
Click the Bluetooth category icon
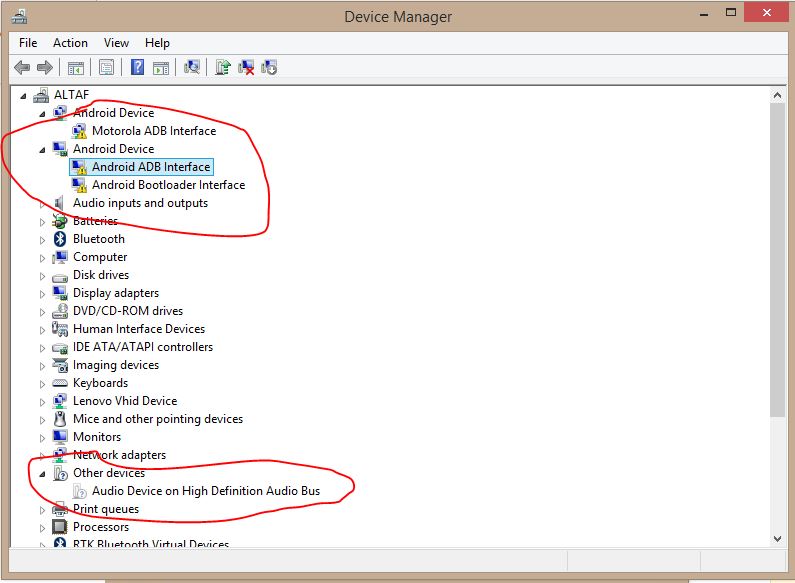tap(60, 239)
